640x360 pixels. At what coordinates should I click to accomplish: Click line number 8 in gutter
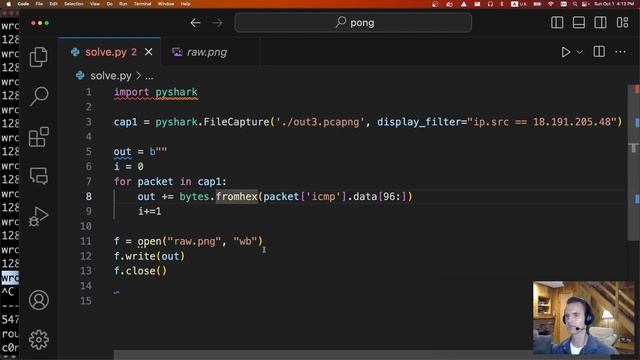coord(89,196)
